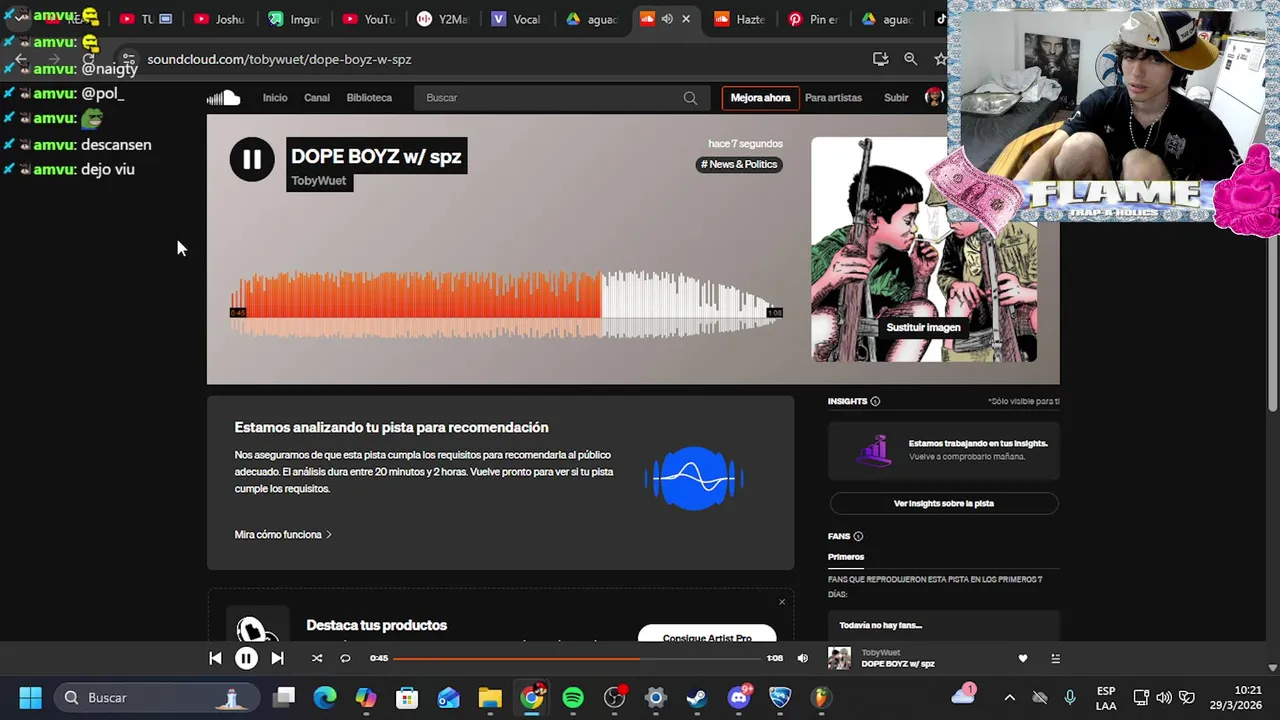Click the site info icon left of the URL
Screen dimensions: 1280x720
[x=129, y=59]
